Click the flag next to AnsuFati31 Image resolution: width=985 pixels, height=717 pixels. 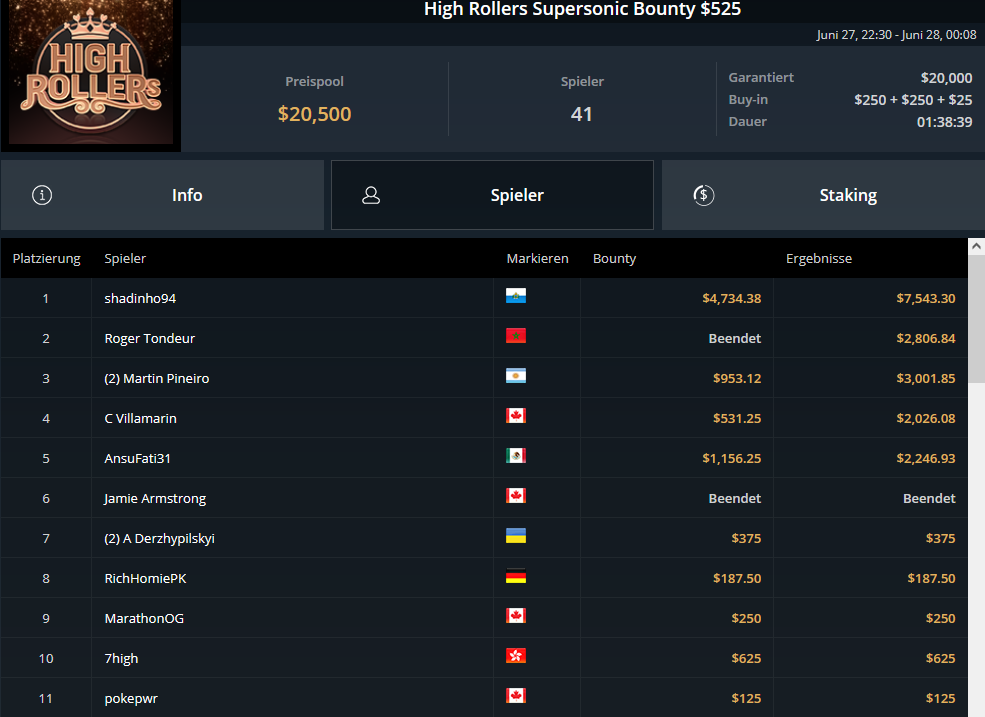coord(516,456)
